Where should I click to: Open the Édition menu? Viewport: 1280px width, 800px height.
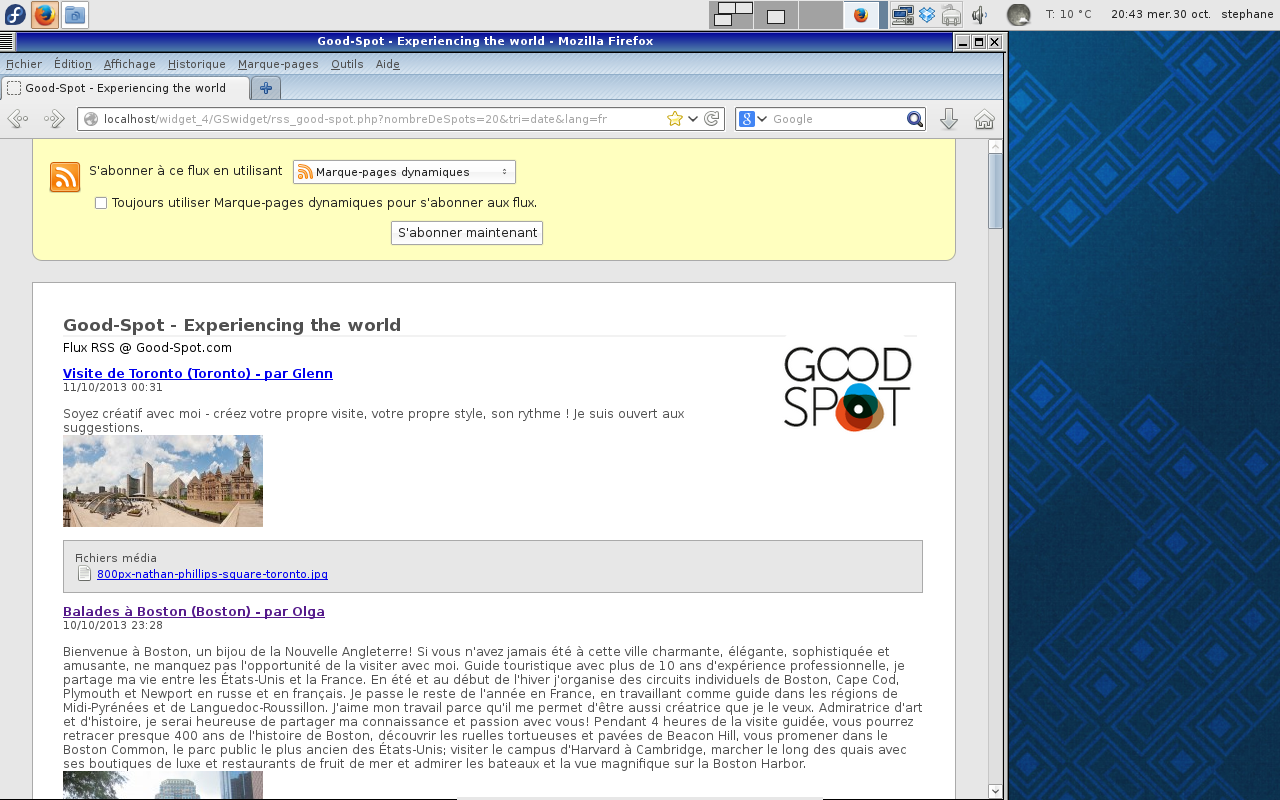coord(73,64)
